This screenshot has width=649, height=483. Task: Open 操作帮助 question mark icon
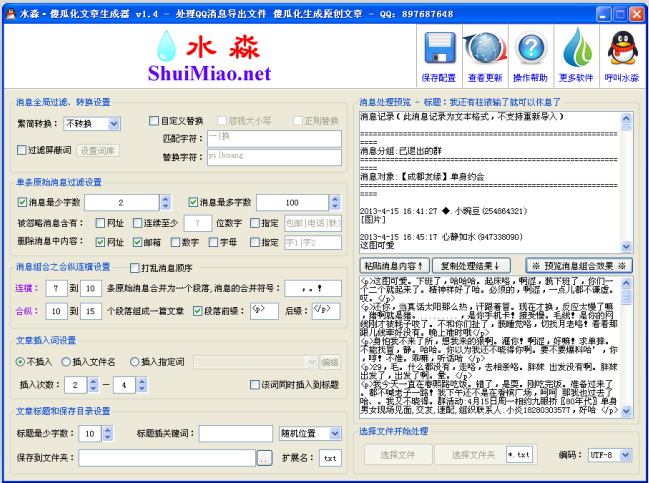pyautogui.click(x=531, y=49)
